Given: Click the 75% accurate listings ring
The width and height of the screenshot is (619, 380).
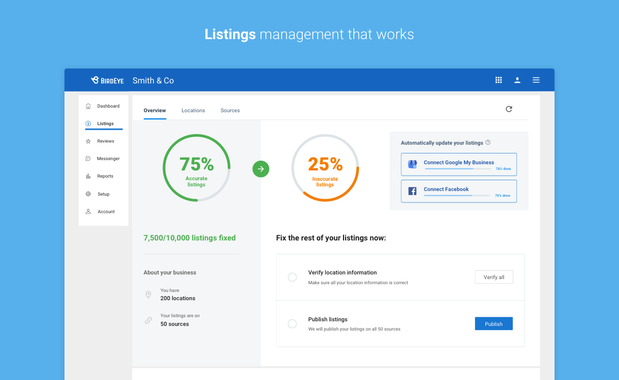Looking at the screenshot, I should (196, 168).
